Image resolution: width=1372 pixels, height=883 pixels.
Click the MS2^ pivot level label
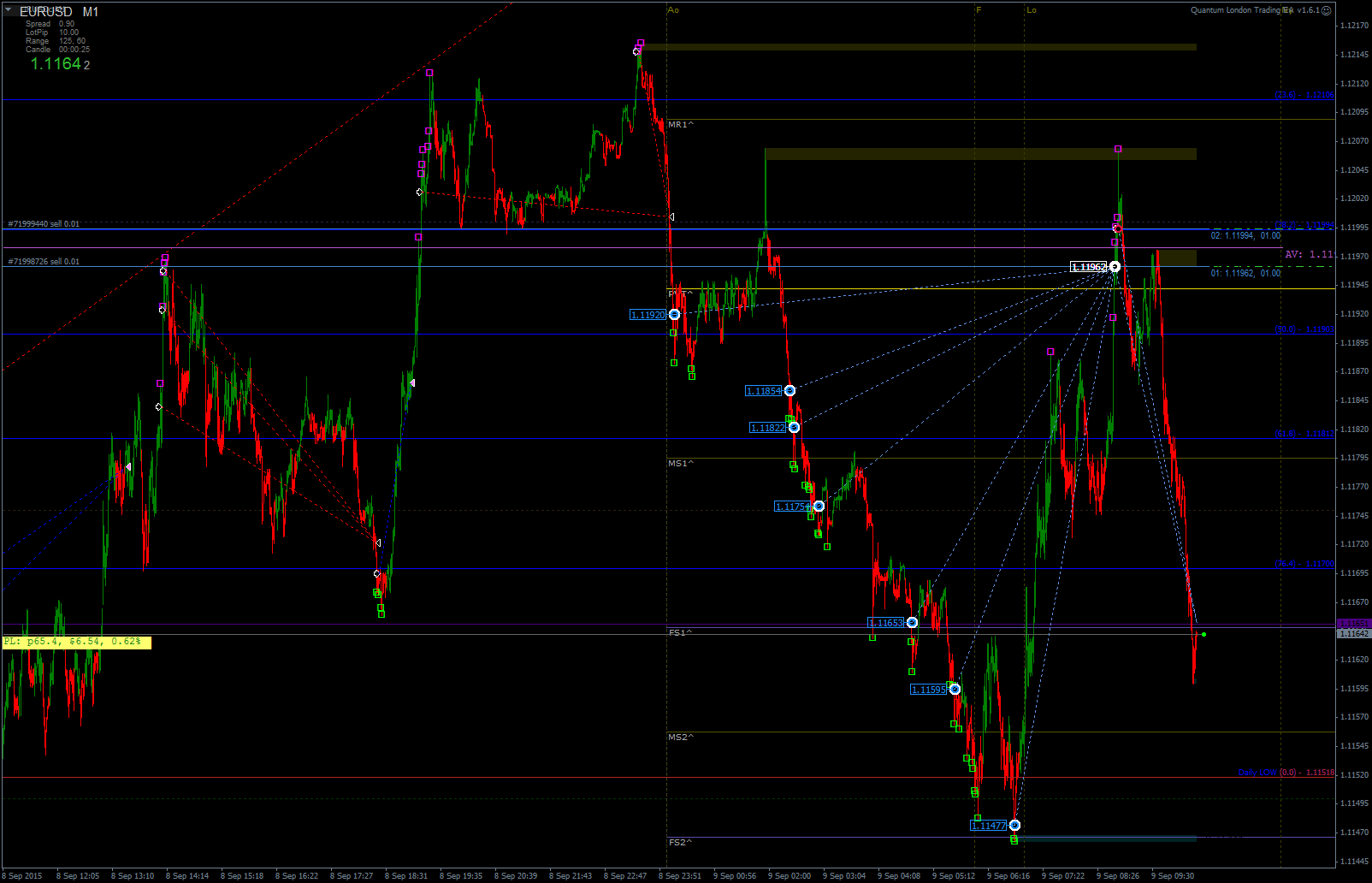tap(681, 738)
